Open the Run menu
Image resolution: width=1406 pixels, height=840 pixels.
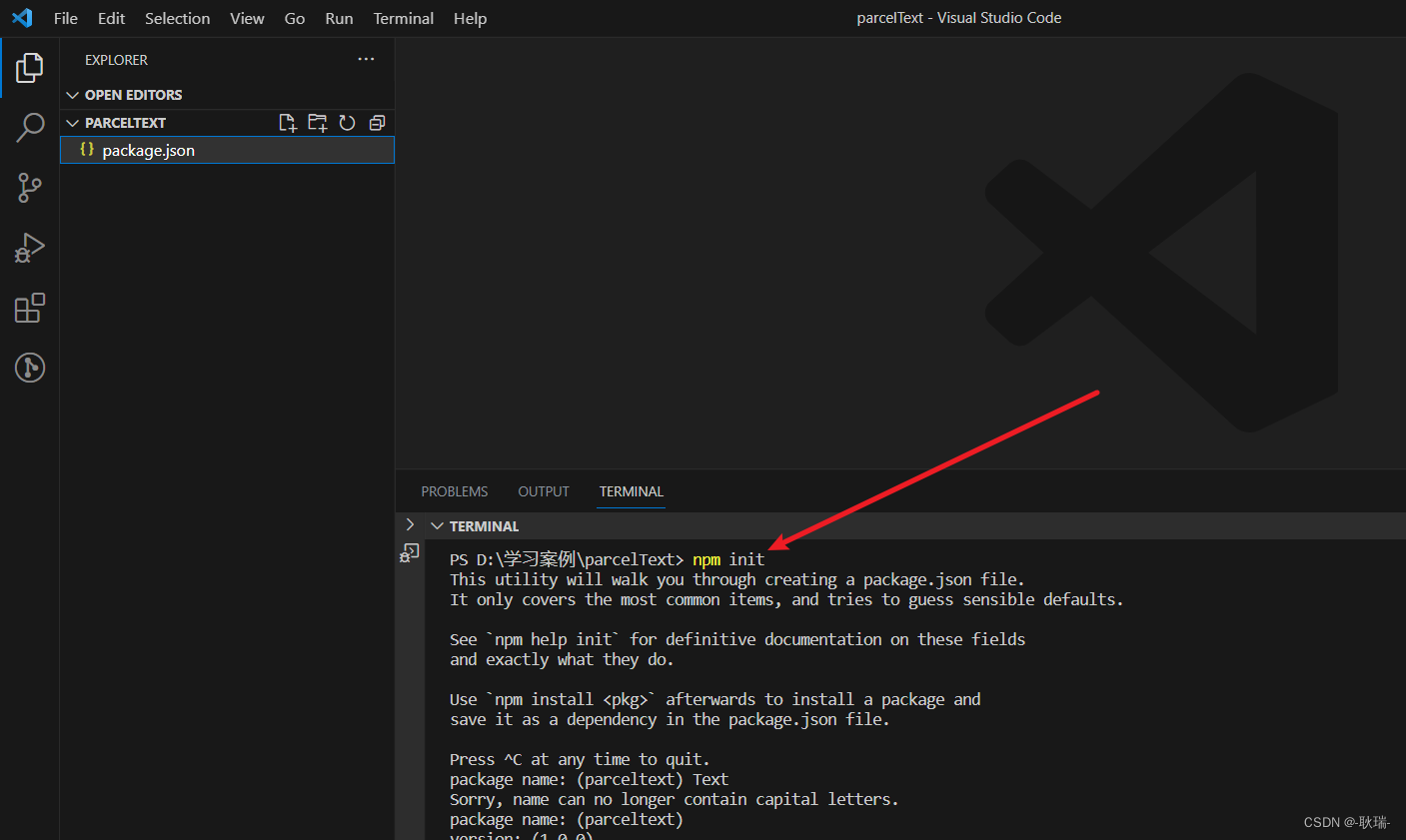tap(339, 18)
